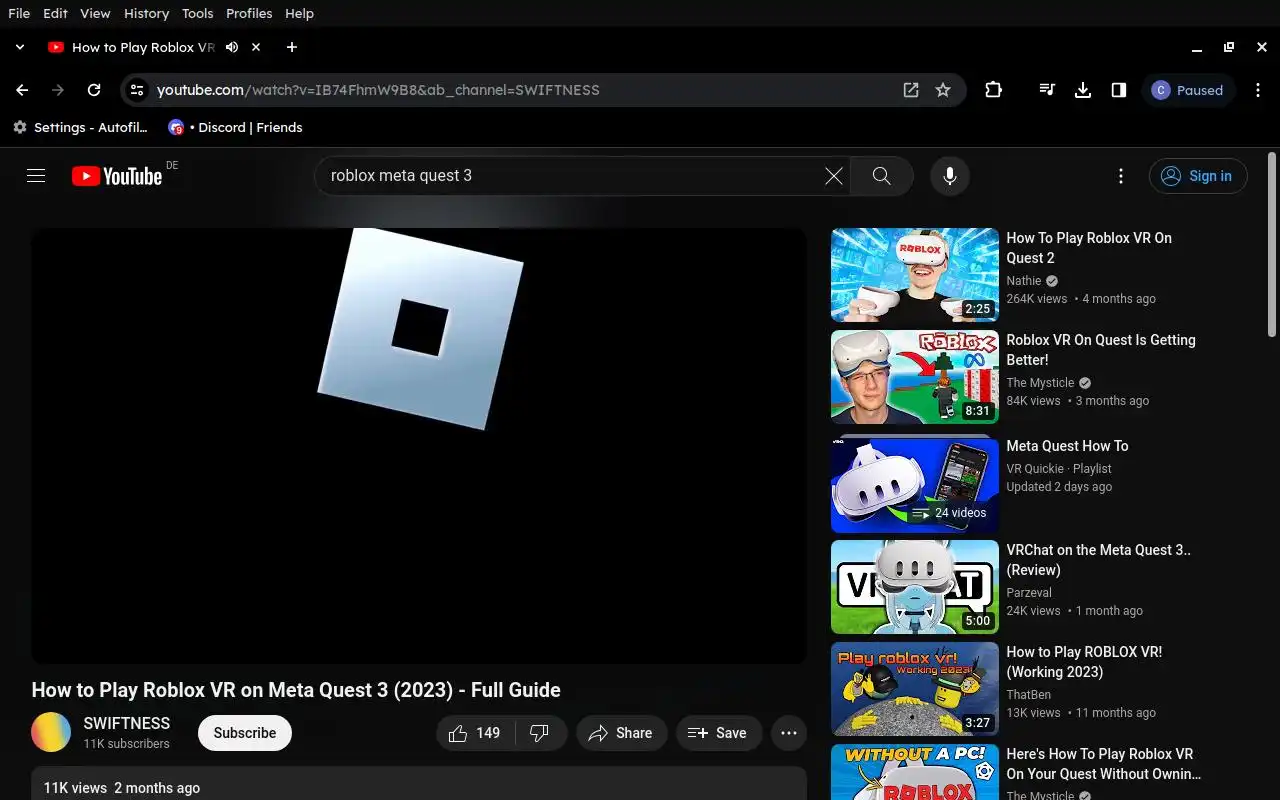Mute the tab using speaker icon

click(x=232, y=47)
